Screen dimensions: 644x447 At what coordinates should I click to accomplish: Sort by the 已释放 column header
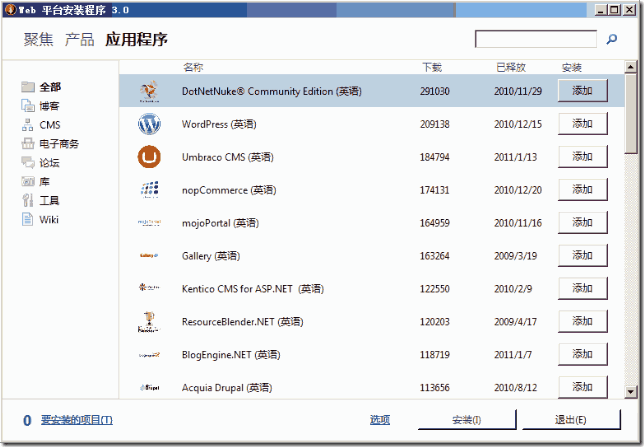pos(511,67)
